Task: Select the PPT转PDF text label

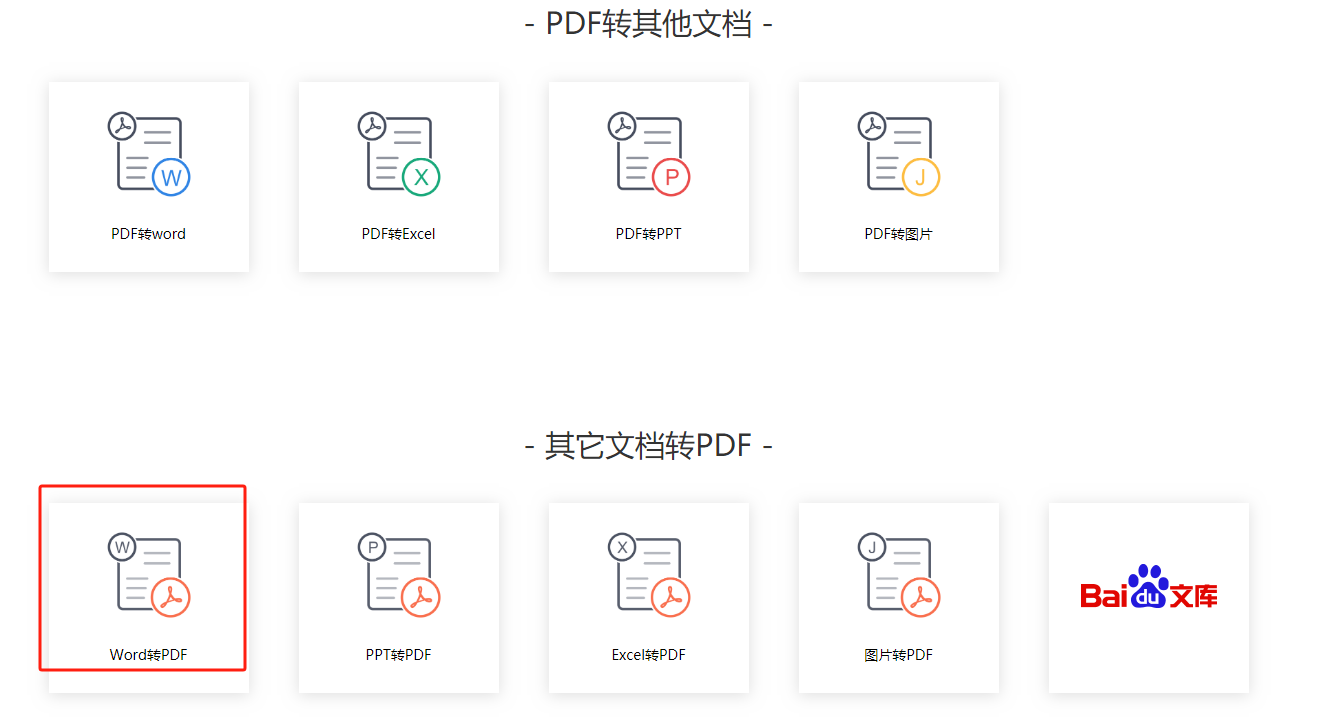Action: 399,655
